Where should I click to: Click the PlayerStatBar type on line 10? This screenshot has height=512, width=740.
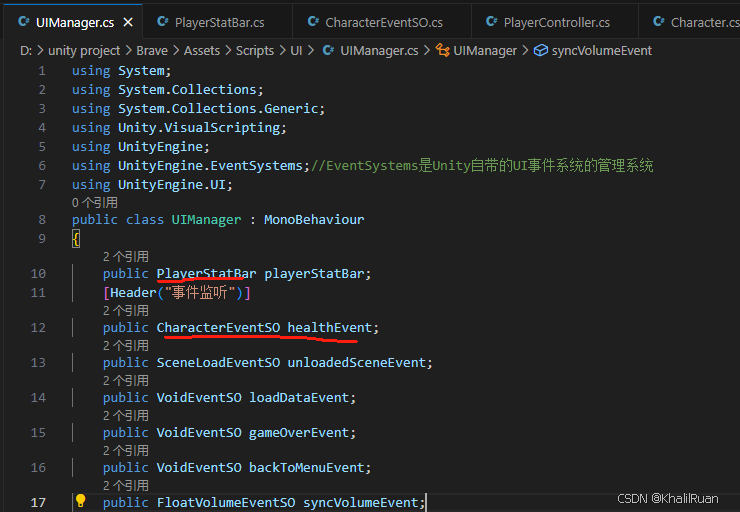[x=206, y=274]
